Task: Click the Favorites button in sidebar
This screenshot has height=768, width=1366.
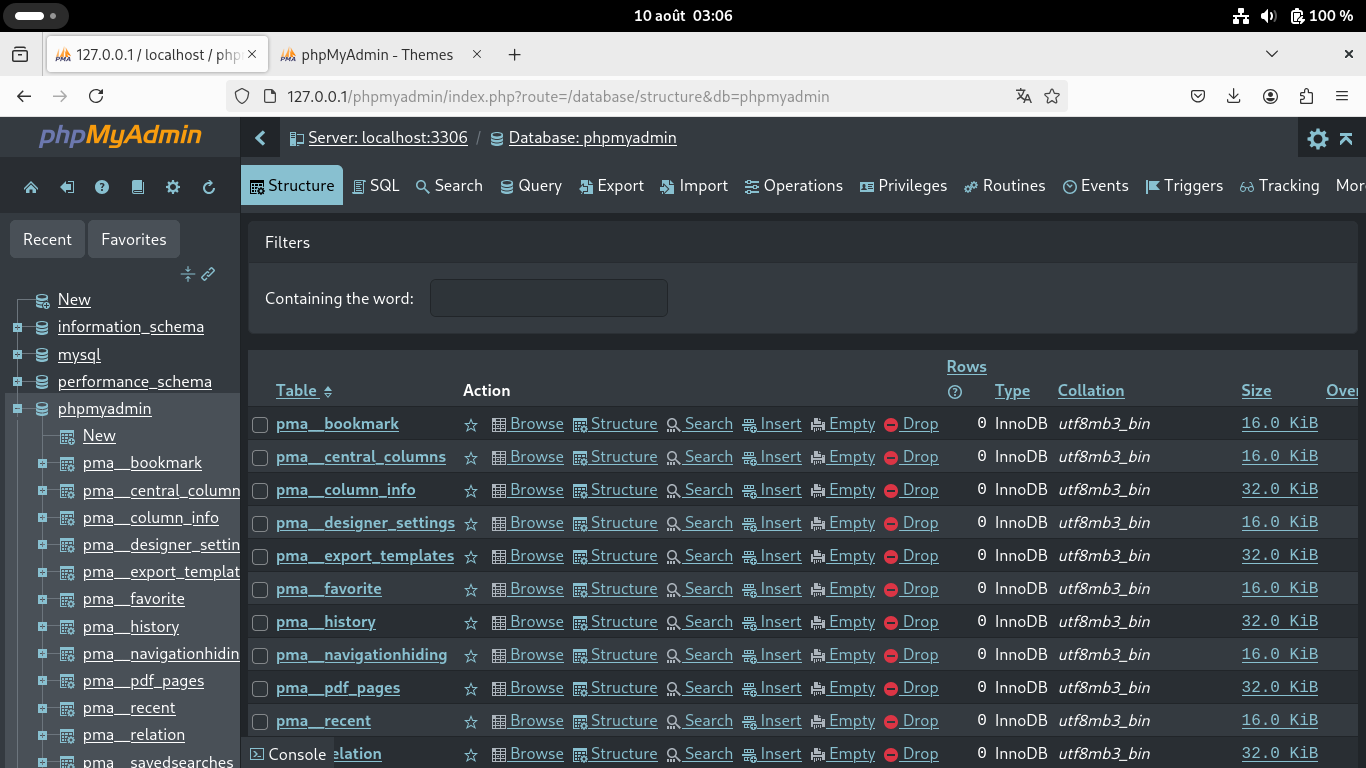Action: coord(134,240)
